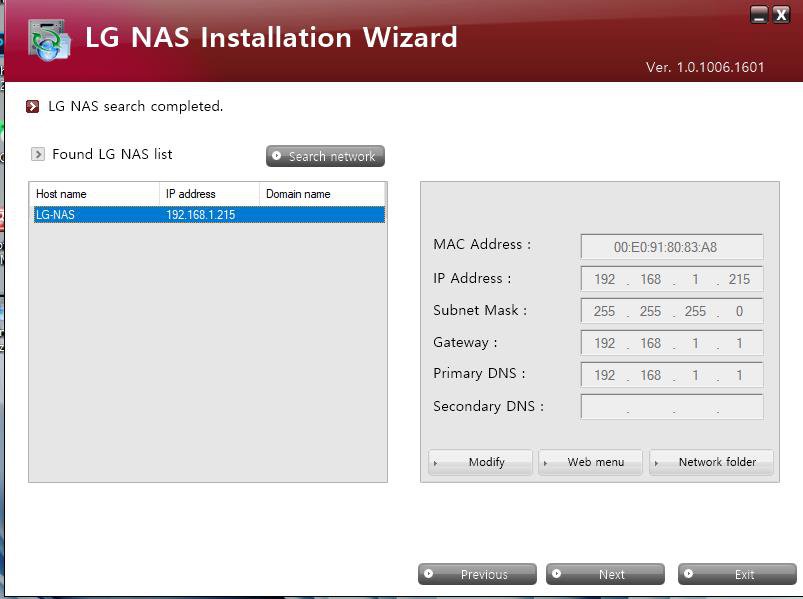Click the version text Ver. 1.0.1006.1601
The width and height of the screenshot is (803, 599).
click(x=705, y=67)
